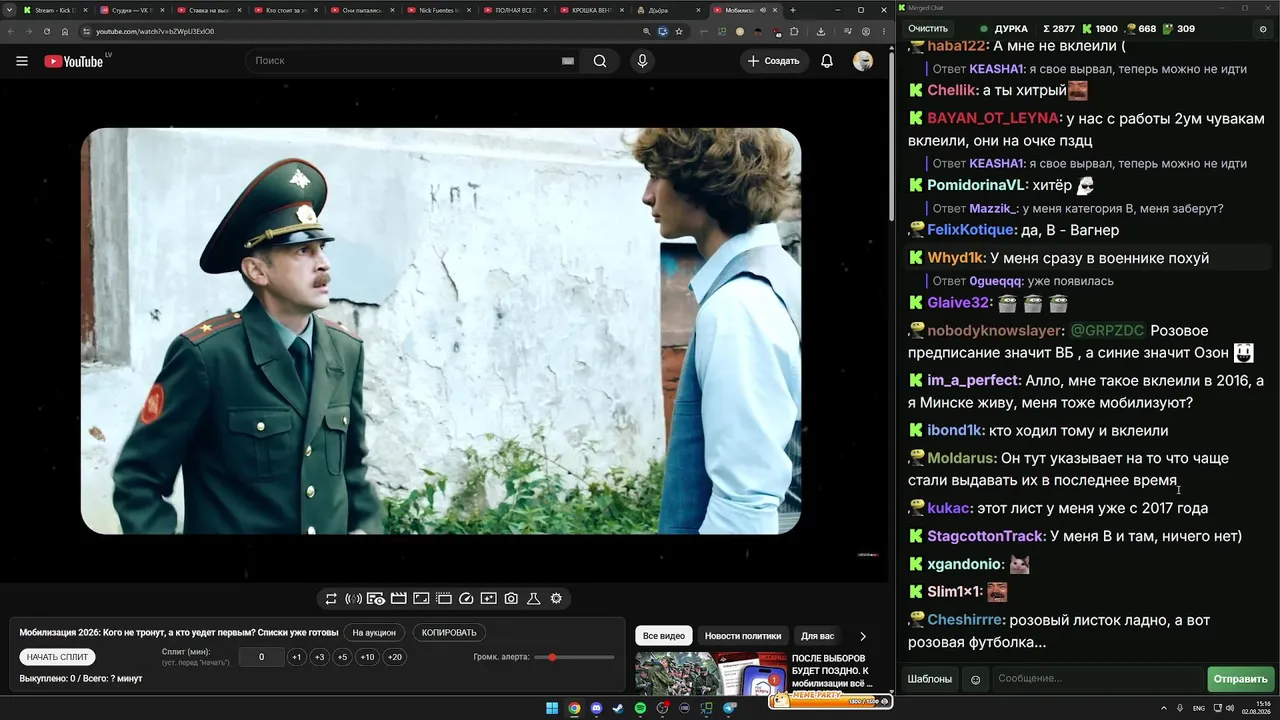Open the on-screen keyboard in the search box
The height and width of the screenshot is (720, 1280).
point(568,61)
